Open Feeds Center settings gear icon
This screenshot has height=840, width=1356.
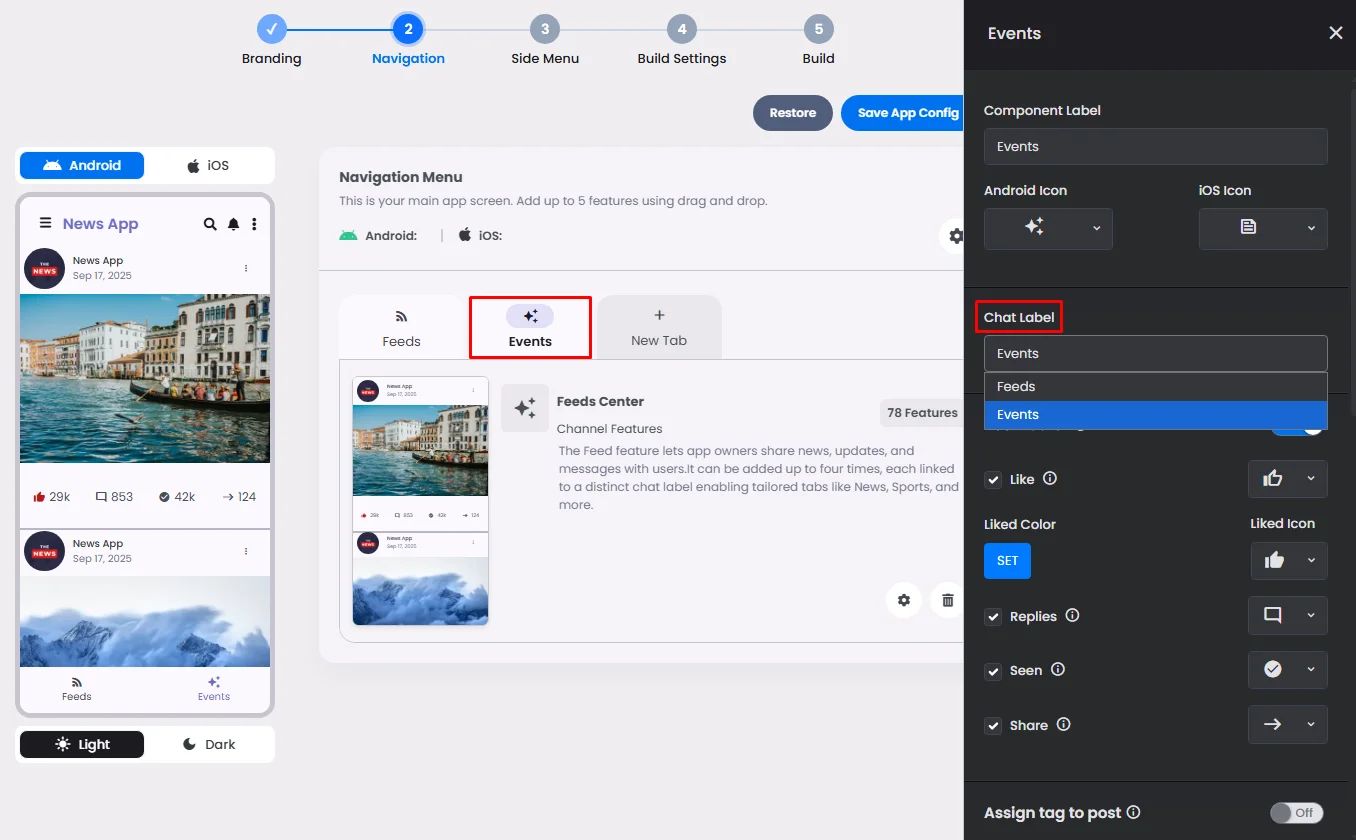point(904,600)
